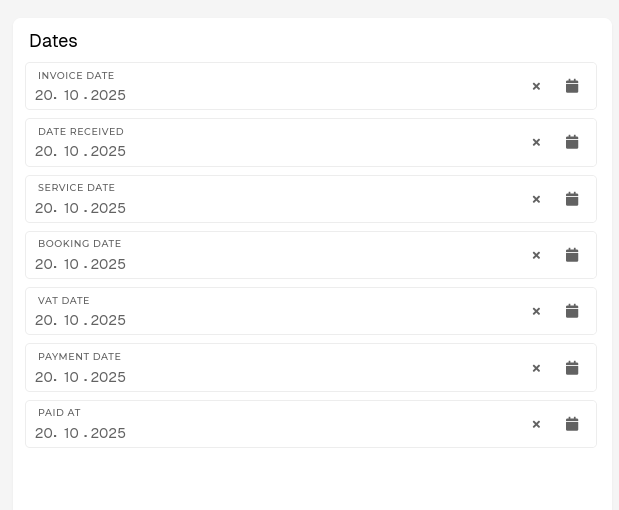Clear the Paid At date
The image size is (619, 510).
[x=536, y=424]
